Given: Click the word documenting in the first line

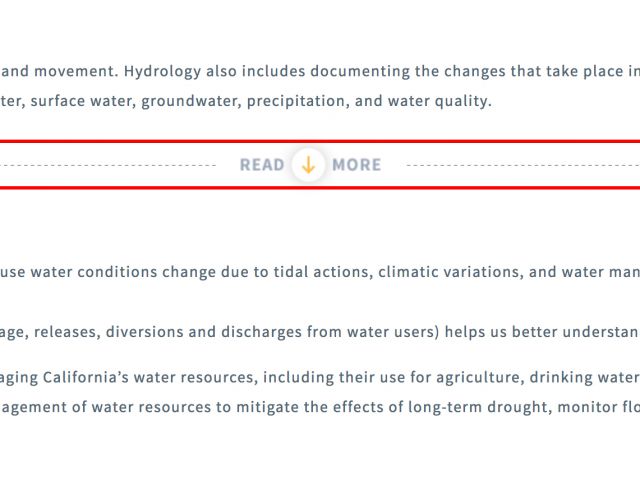Looking at the screenshot, I should 360,71.
